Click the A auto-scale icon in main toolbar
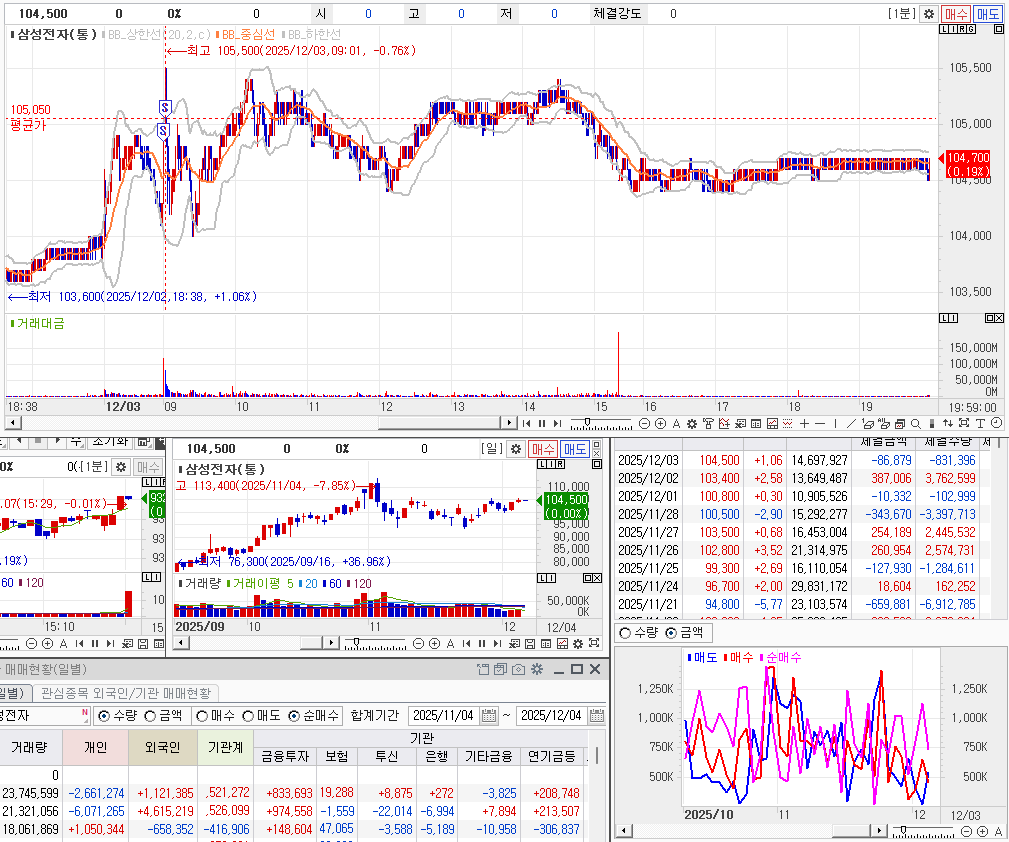Image resolution: width=1009 pixels, height=842 pixels. point(677,423)
